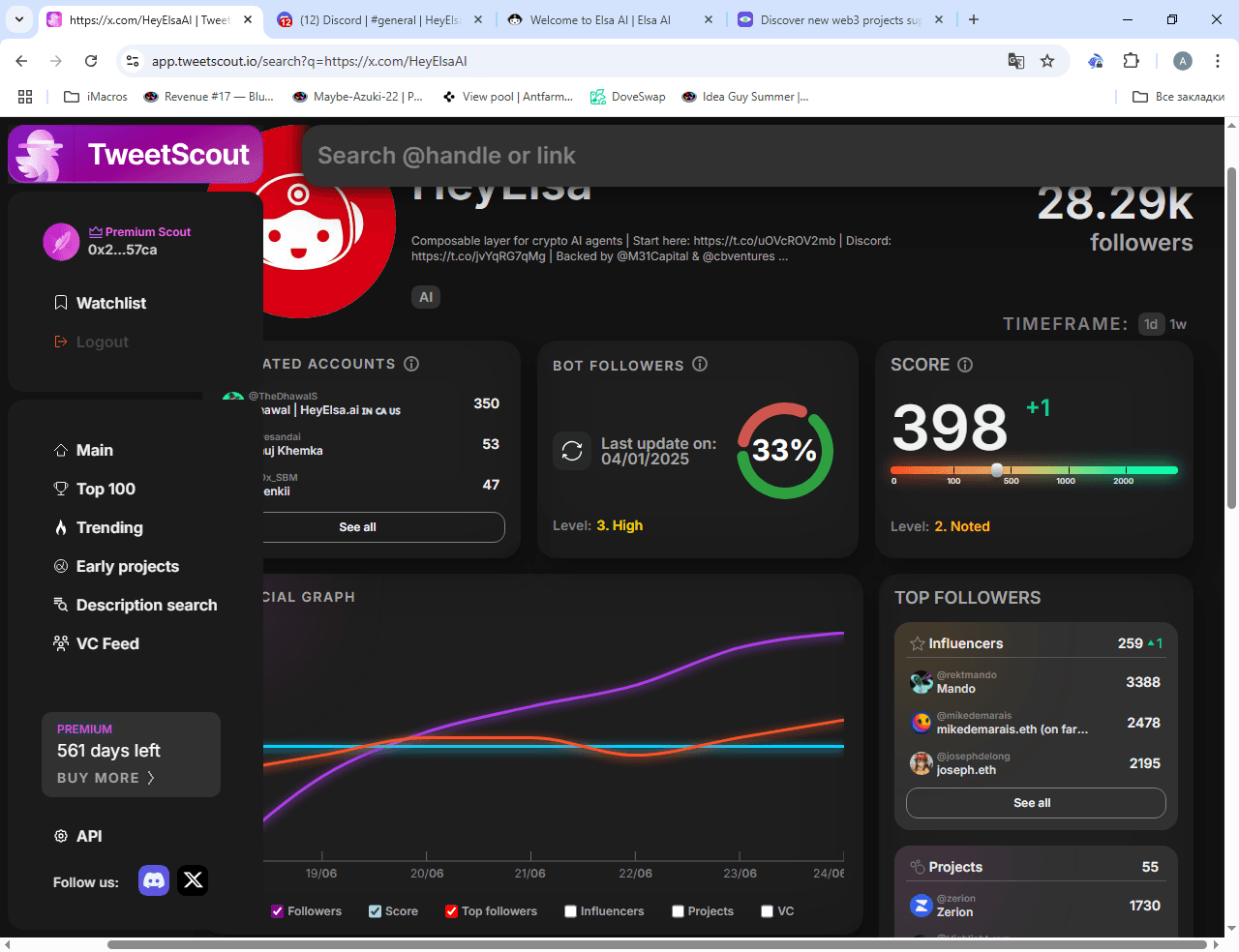Click the browser address bar URL
This screenshot has height=952, width=1239.
310,61
